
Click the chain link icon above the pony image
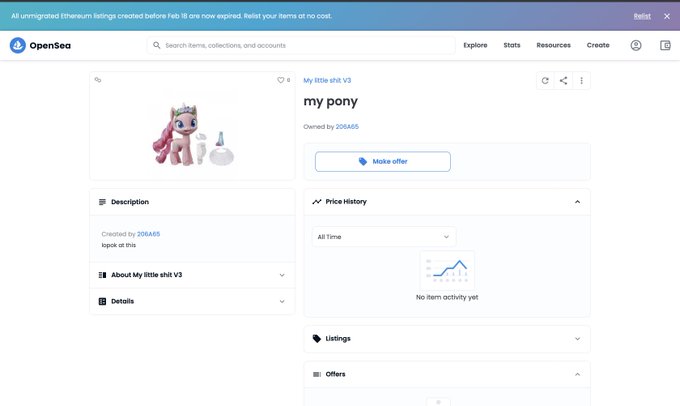98,80
